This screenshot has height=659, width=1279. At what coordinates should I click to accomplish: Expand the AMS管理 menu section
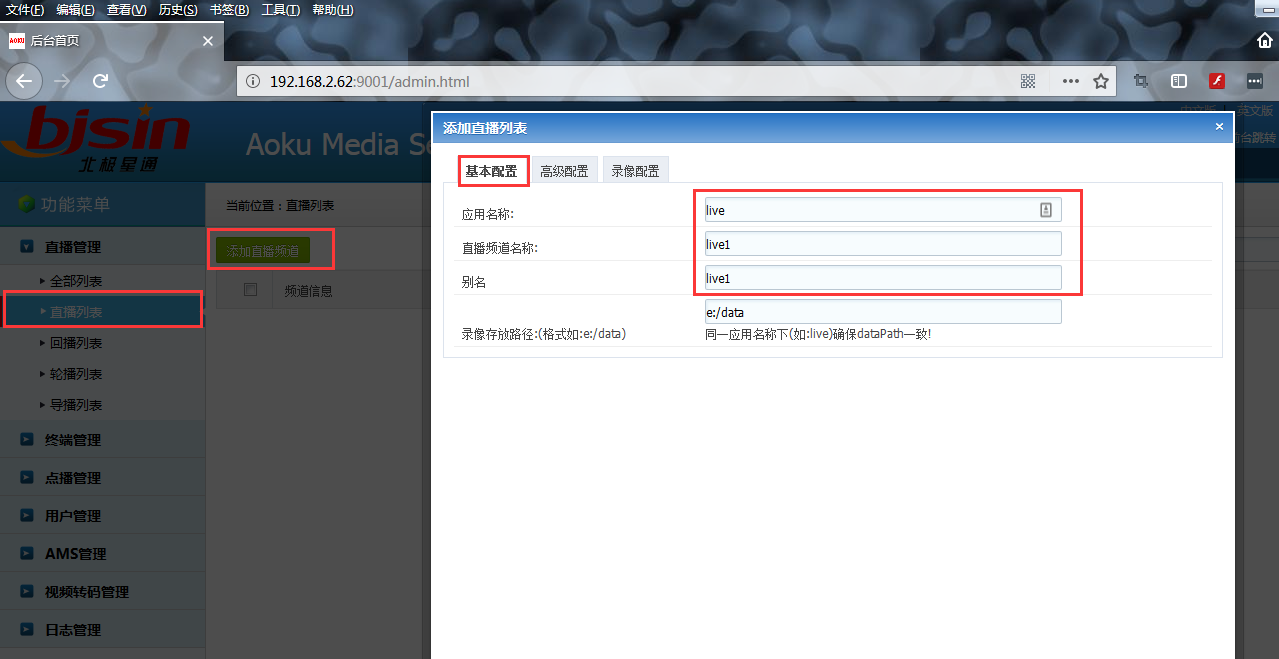pyautogui.click(x=102, y=554)
